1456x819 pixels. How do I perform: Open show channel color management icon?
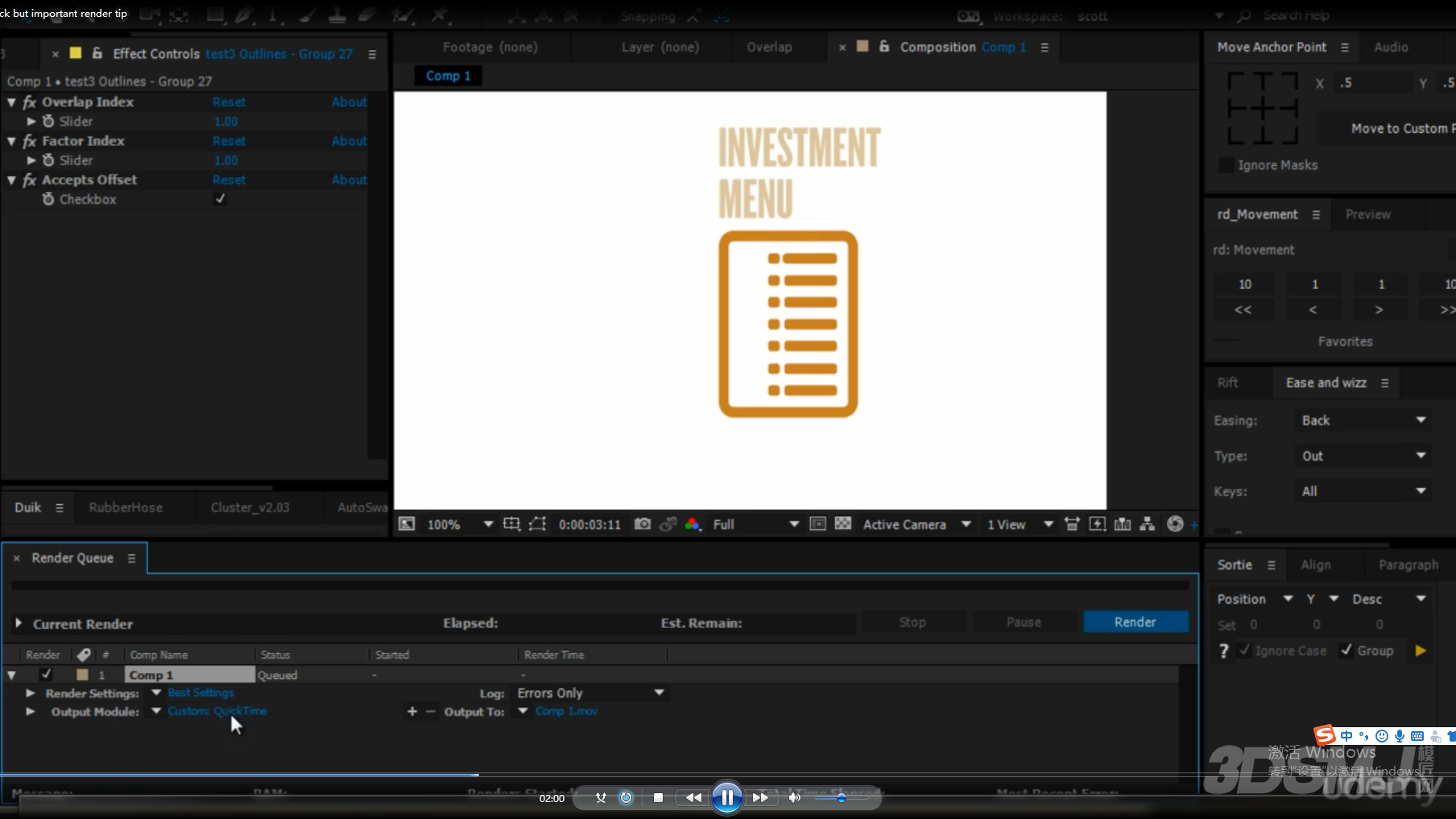pos(693,524)
